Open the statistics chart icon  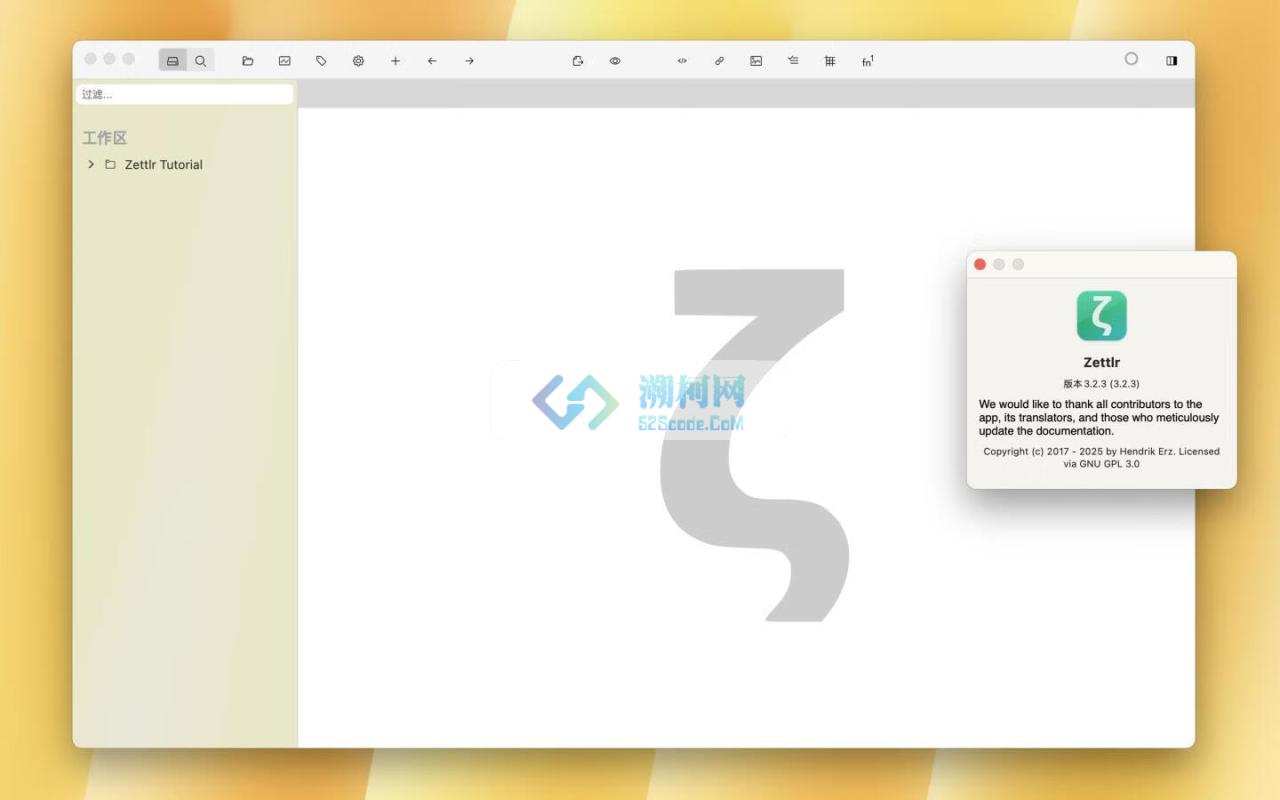pos(285,61)
